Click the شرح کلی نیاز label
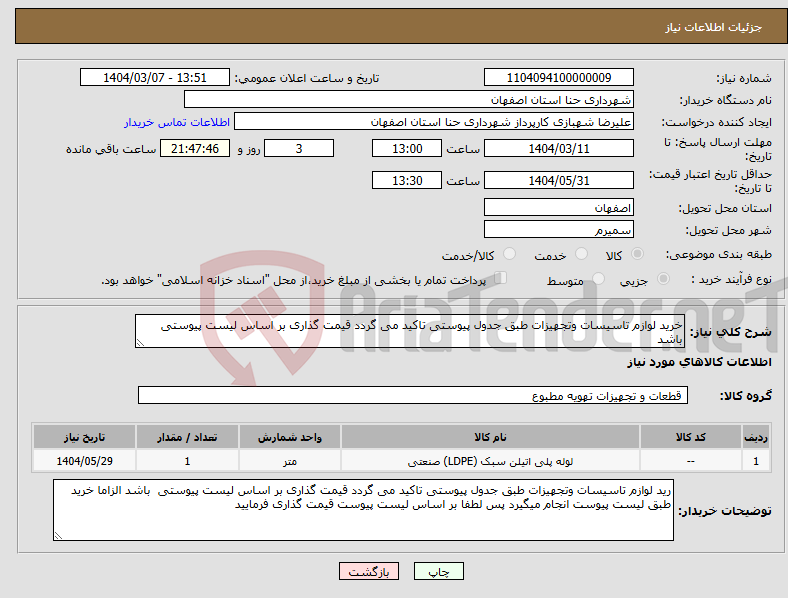Viewport: 788px width, 598px height. 730,332
